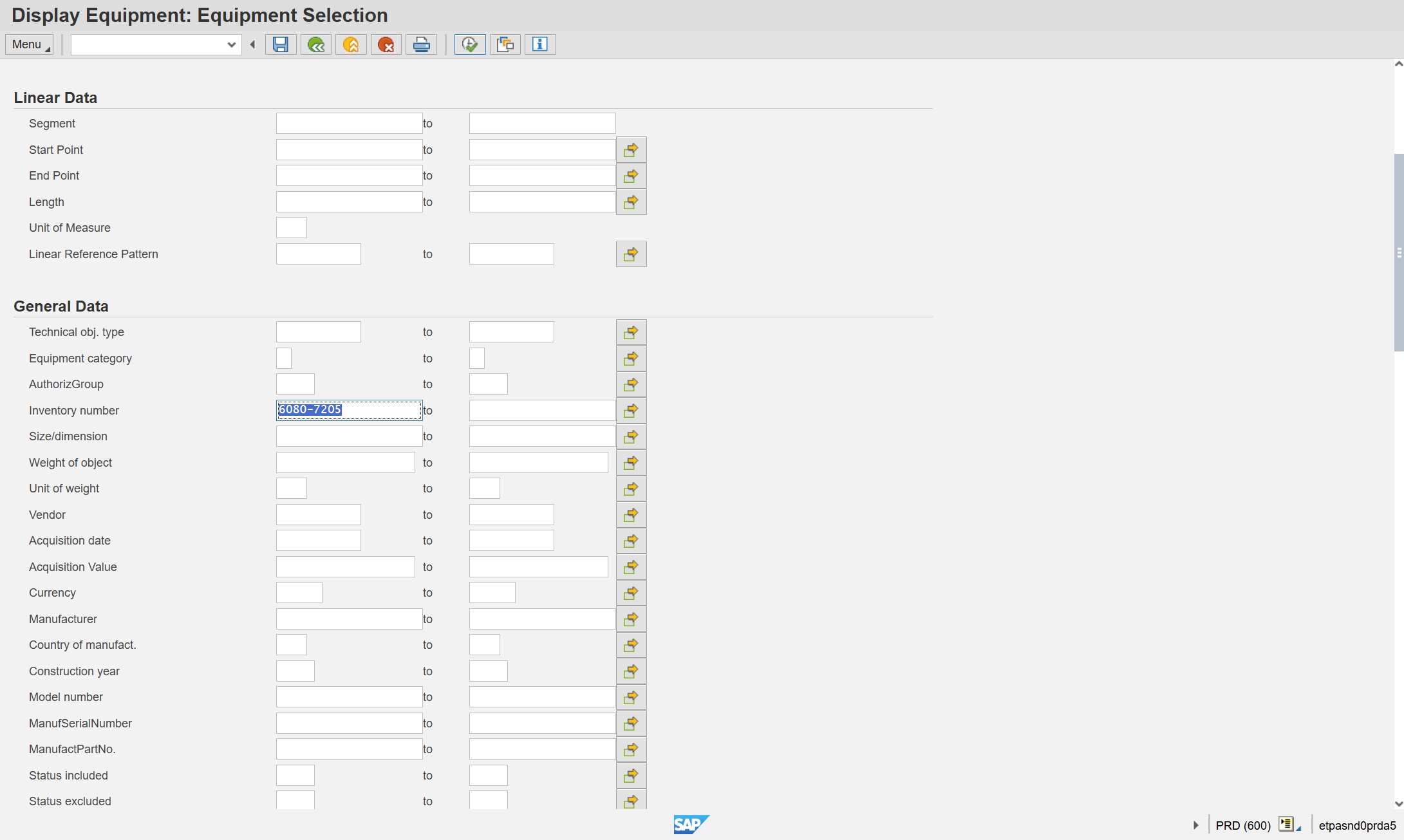Click the SAP logo
The width and height of the screenshot is (1404, 840).
tap(691, 825)
